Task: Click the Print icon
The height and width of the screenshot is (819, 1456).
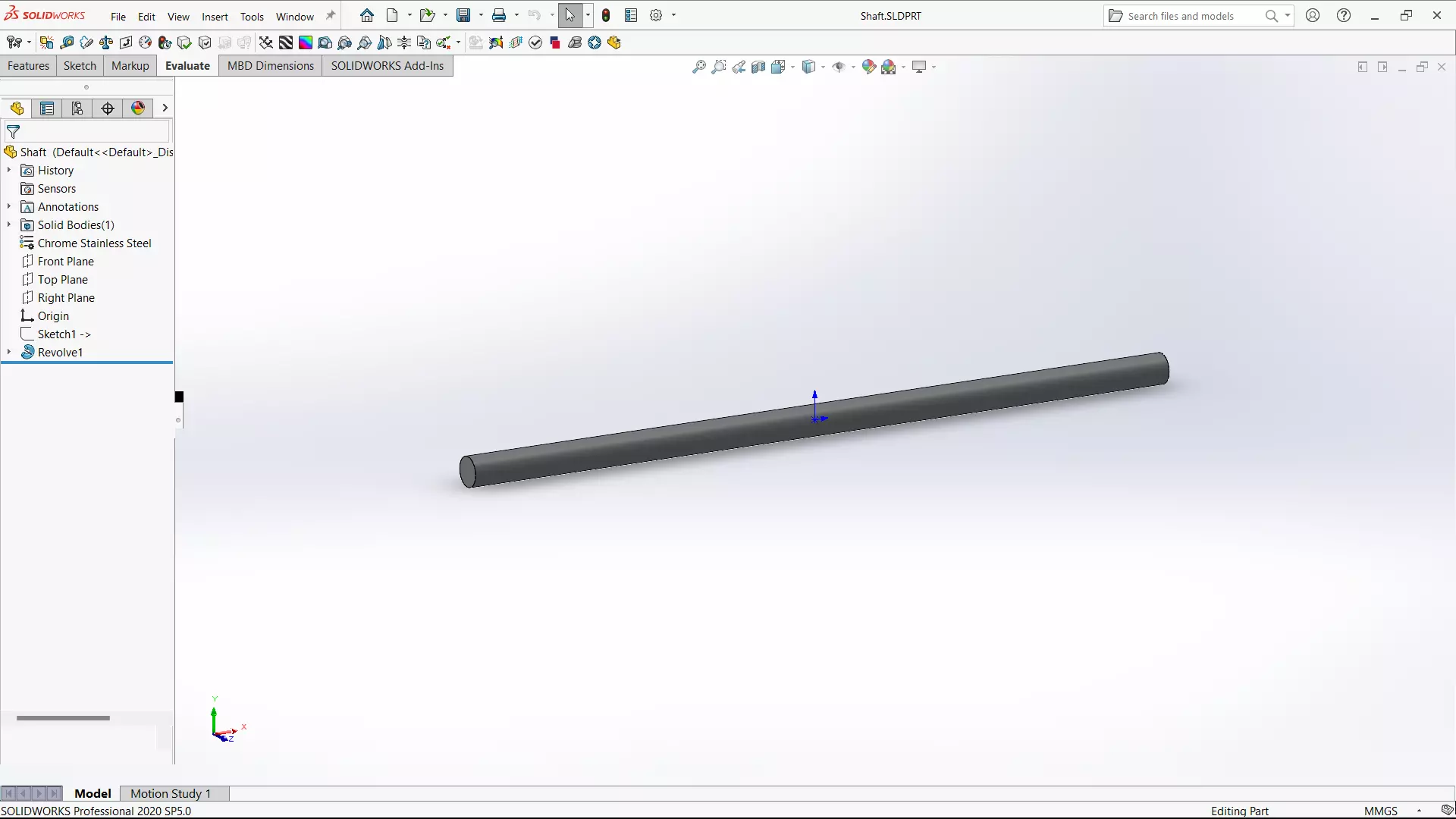Action: [x=499, y=15]
